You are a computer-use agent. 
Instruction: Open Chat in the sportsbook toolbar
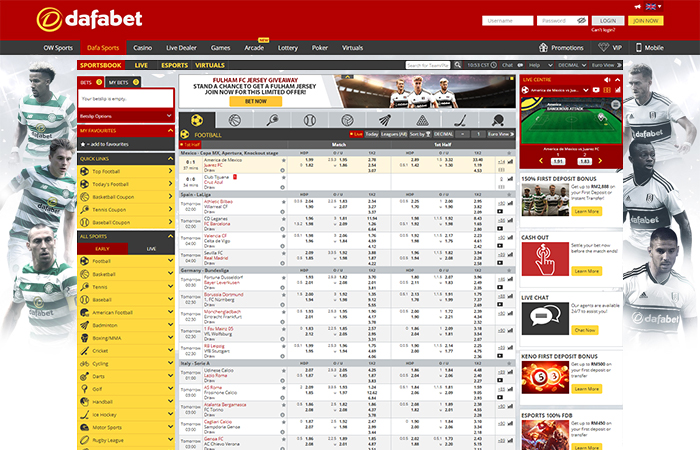pyautogui.click(x=512, y=65)
